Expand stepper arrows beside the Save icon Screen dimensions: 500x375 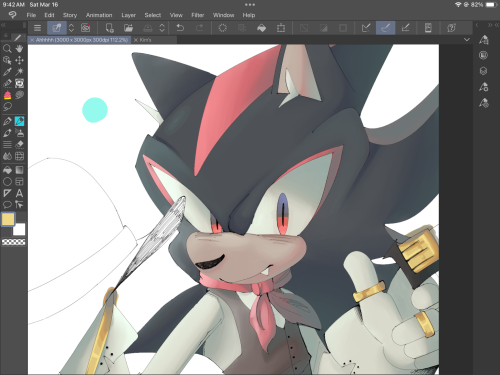pyautogui.click(x=162, y=28)
